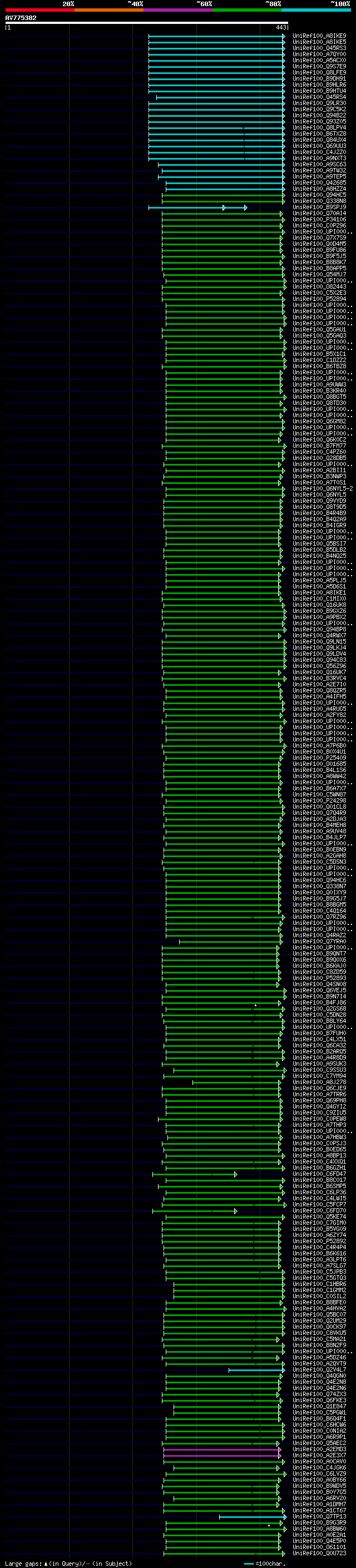Select hit label UniRef100_Q6FKE3

click(x=319, y=1400)
